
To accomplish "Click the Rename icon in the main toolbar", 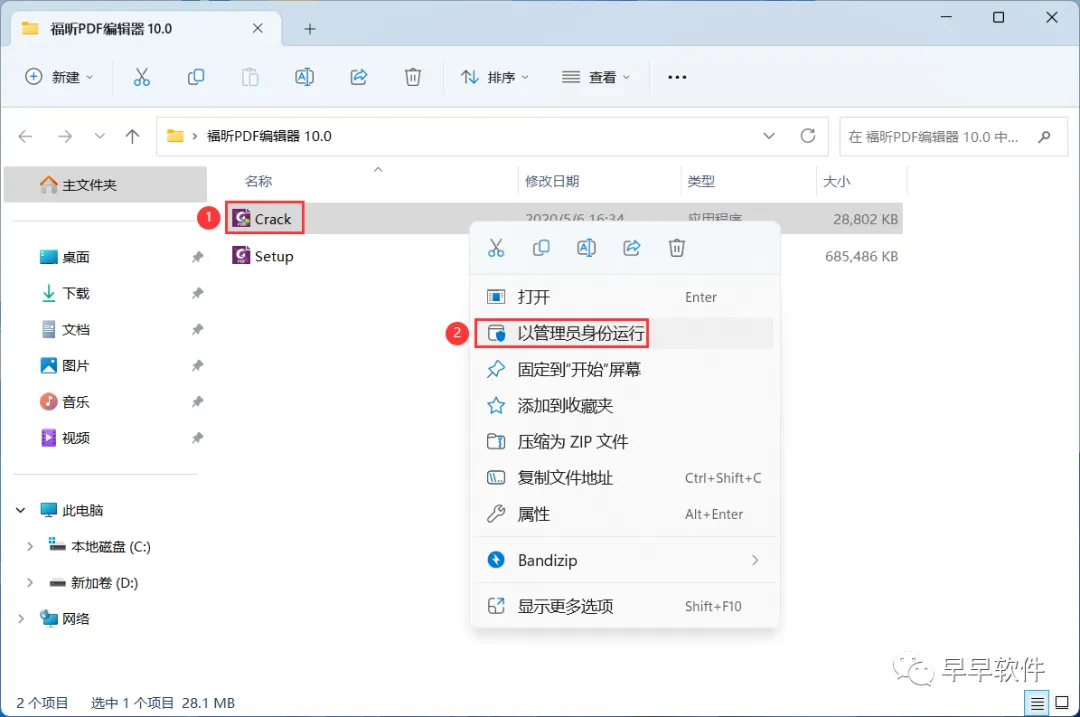I will pos(304,77).
